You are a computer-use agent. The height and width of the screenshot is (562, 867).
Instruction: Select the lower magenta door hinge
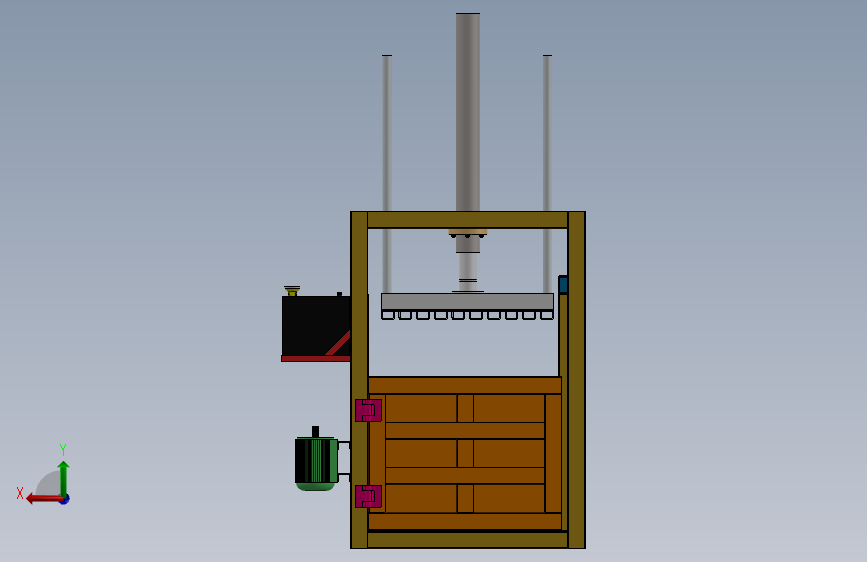click(368, 496)
